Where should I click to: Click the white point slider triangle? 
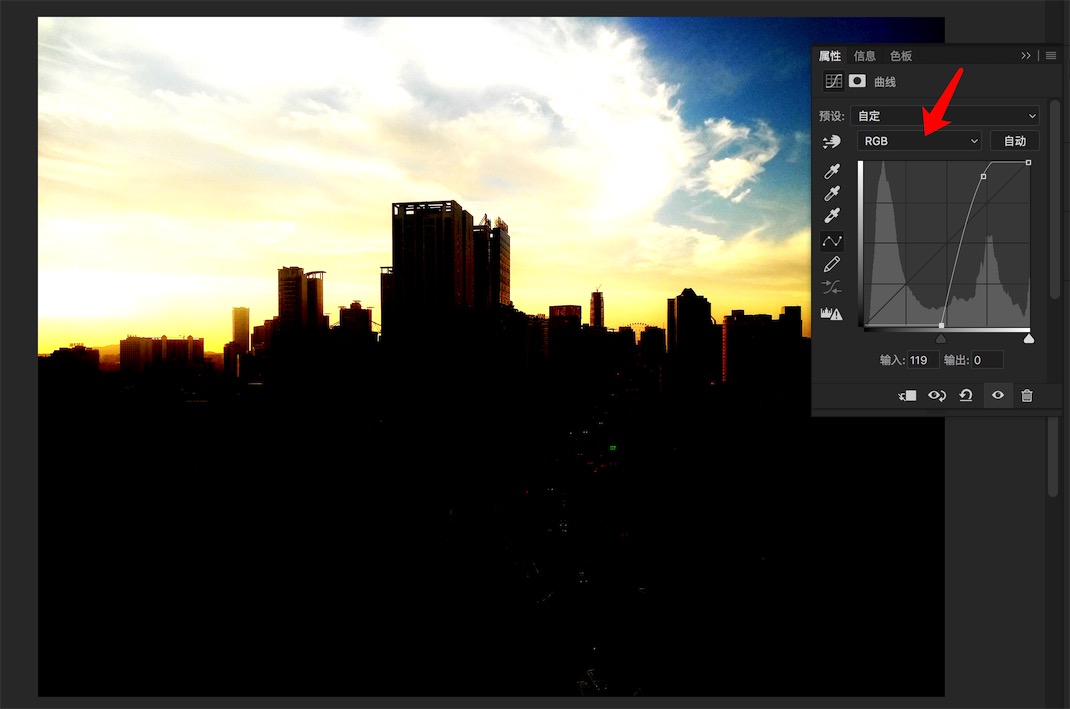click(x=1029, y=338)
